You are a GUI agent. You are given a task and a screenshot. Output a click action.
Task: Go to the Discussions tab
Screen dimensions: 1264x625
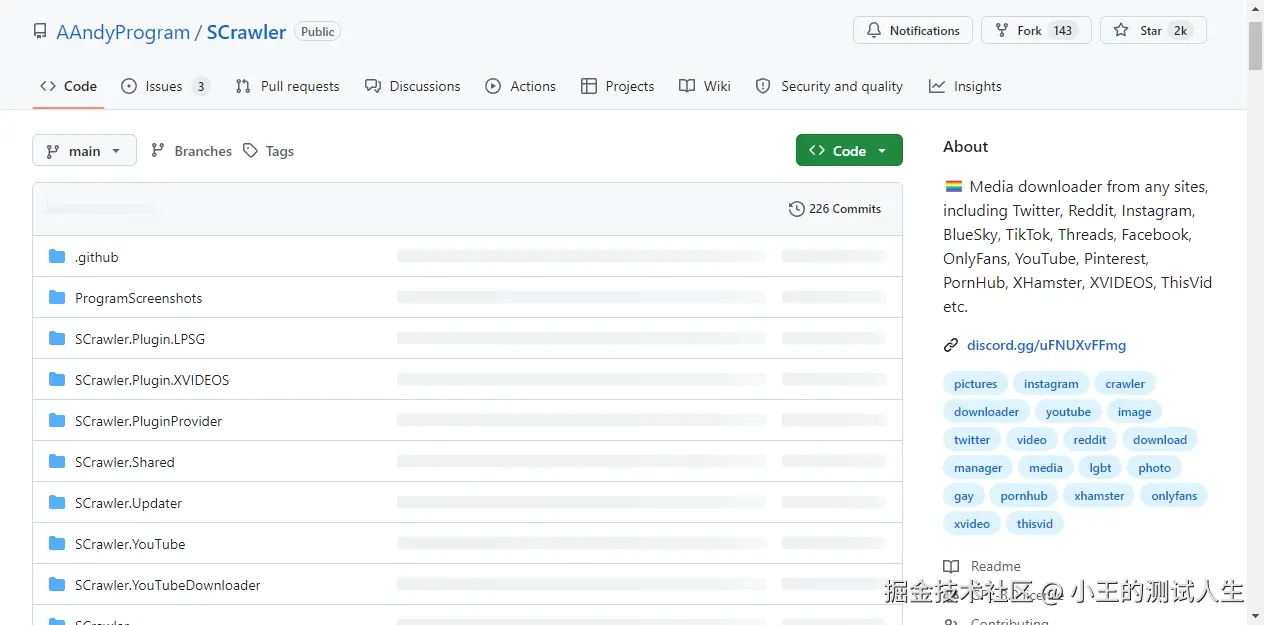pos(412,86)
